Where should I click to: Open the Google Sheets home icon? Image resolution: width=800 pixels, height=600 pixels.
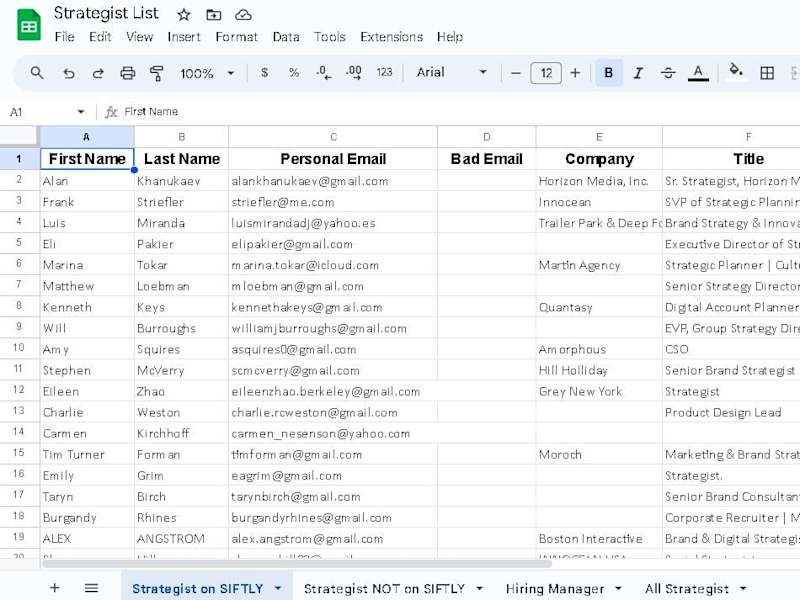[x=29, y=24]
